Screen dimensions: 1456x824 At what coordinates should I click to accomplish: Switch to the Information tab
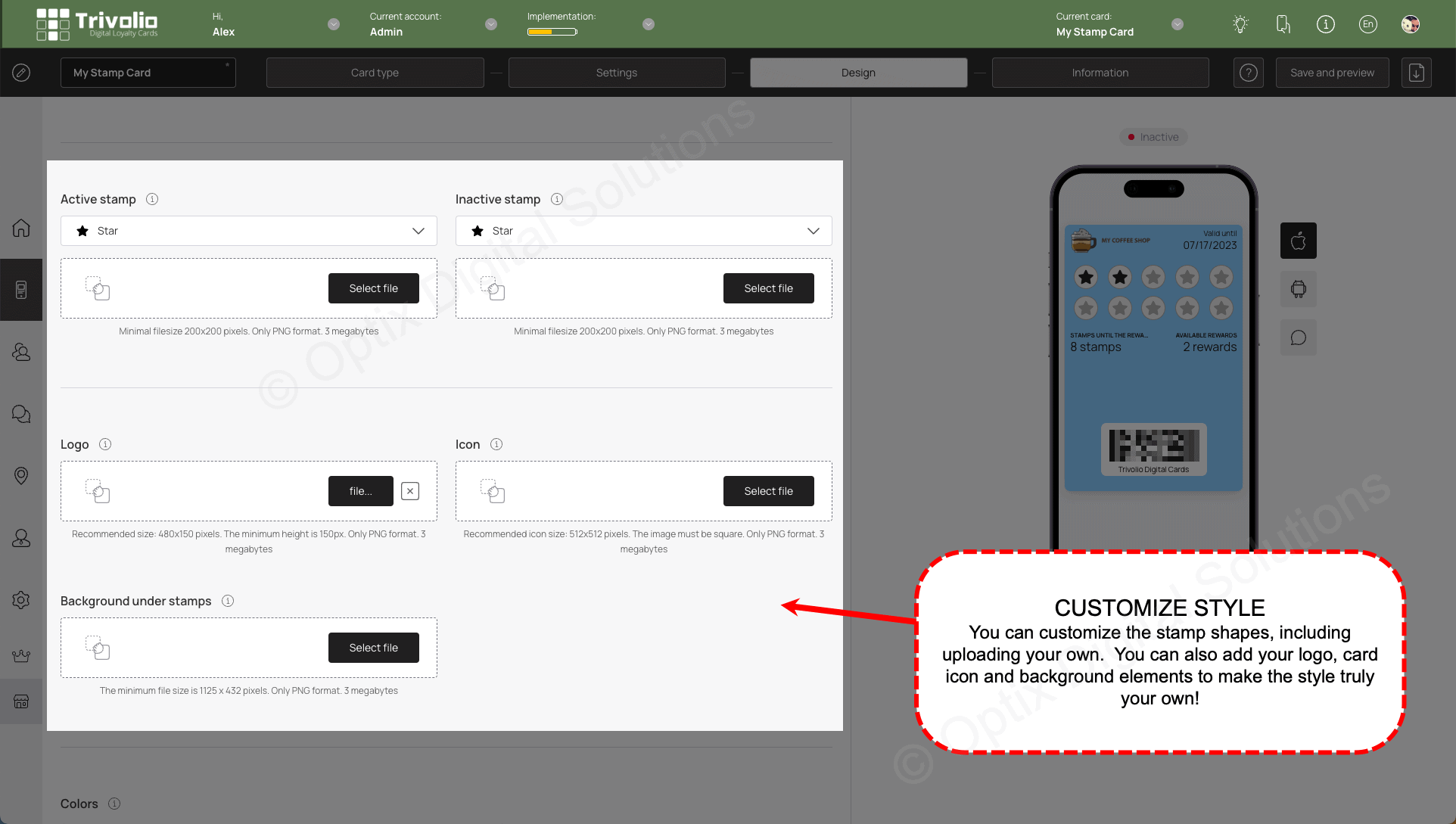coord(1100,72)
